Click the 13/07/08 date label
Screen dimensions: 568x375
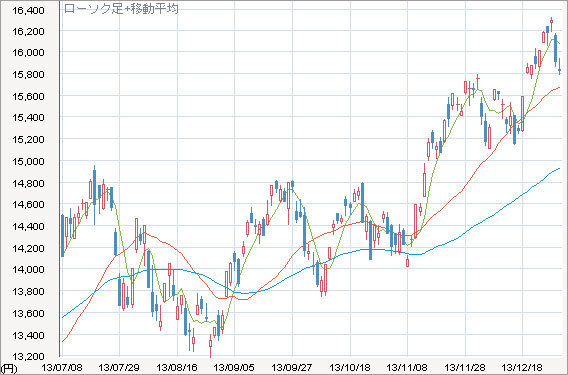pyautogui.click(x=62, y=368)
